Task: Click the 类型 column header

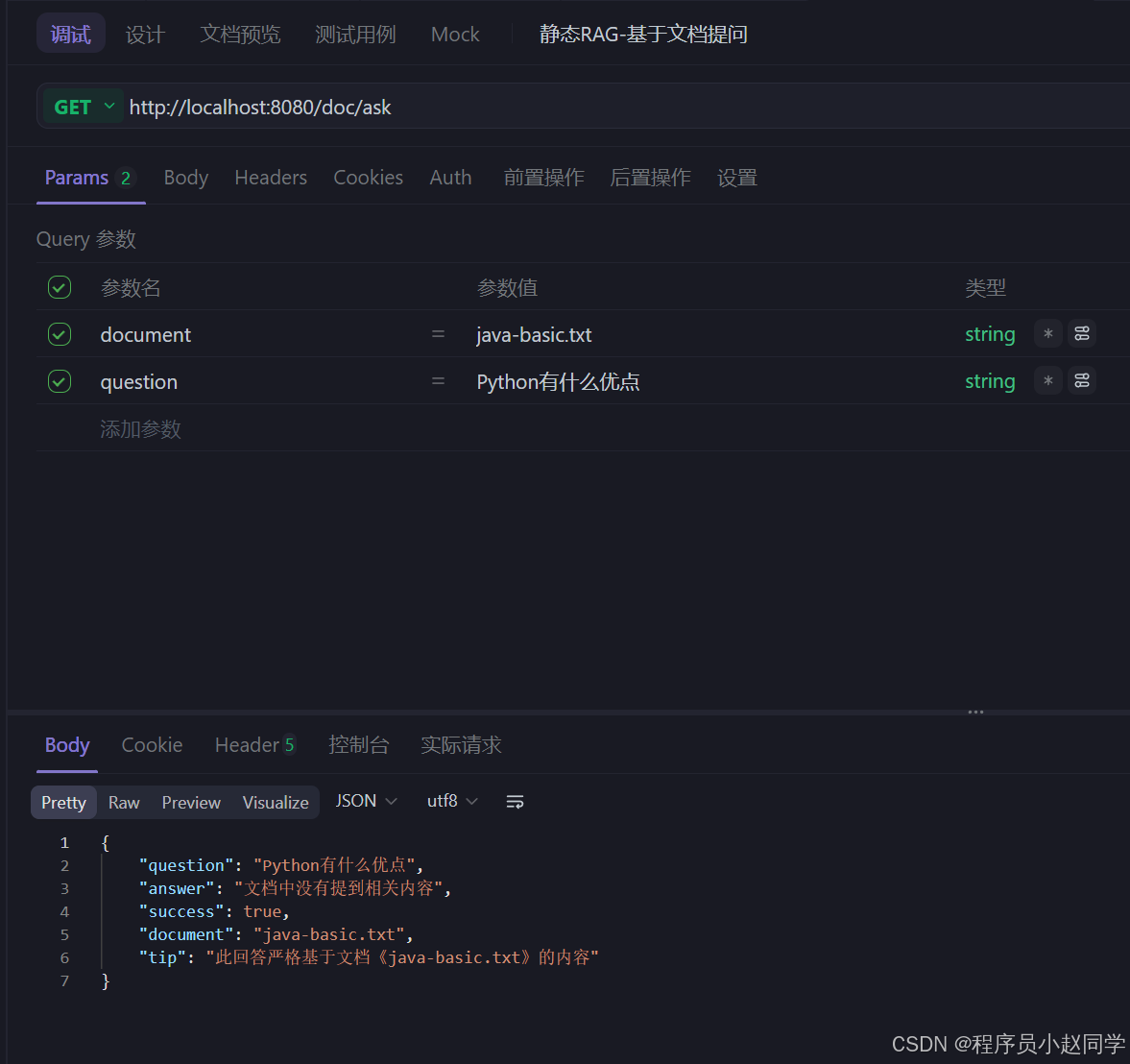Action: click(985, 288)
